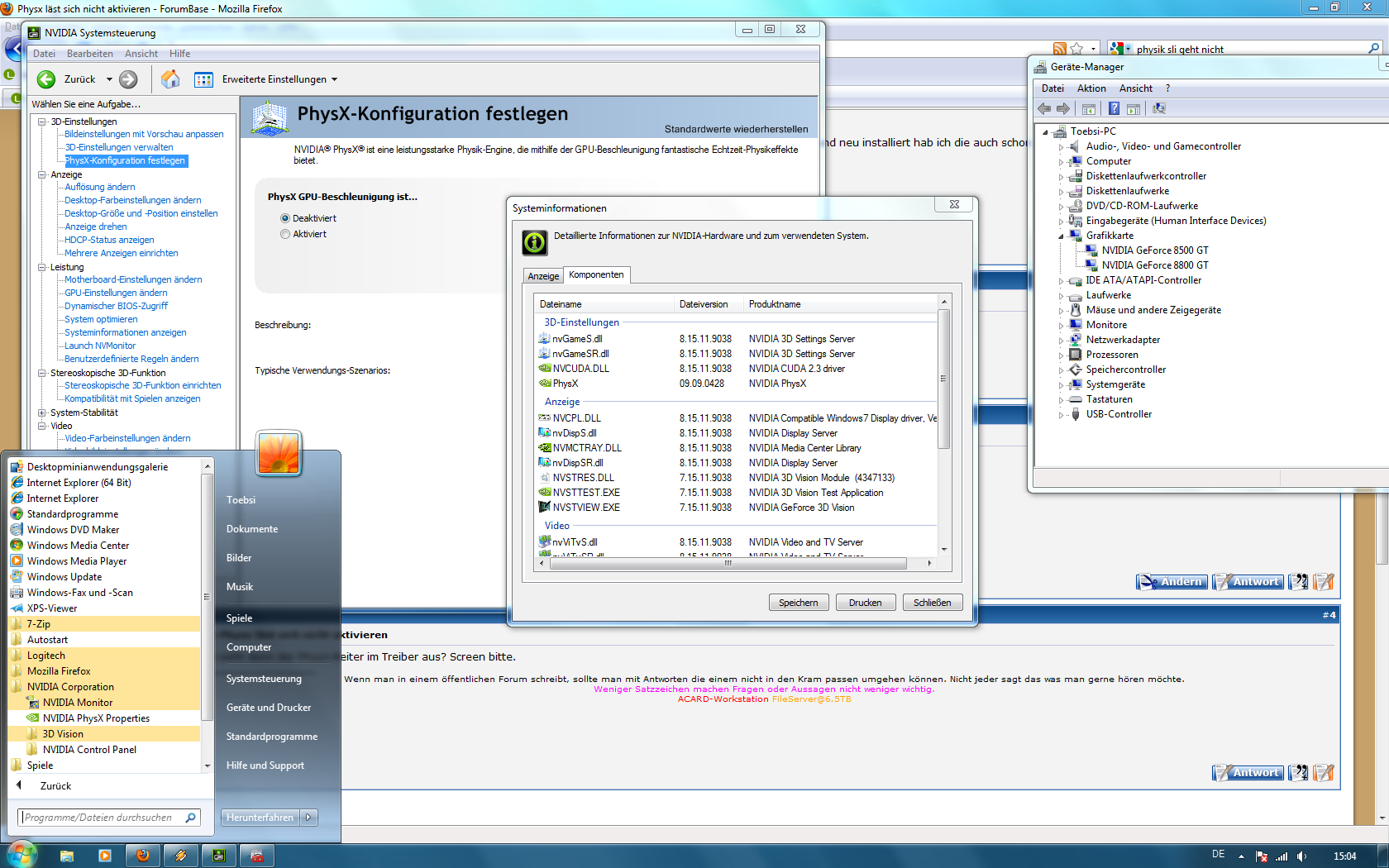The height and width of the screenshot is (868, 1389).
Task: Click the Firefox bookmark star icon
Action: tap(1076, 49)
